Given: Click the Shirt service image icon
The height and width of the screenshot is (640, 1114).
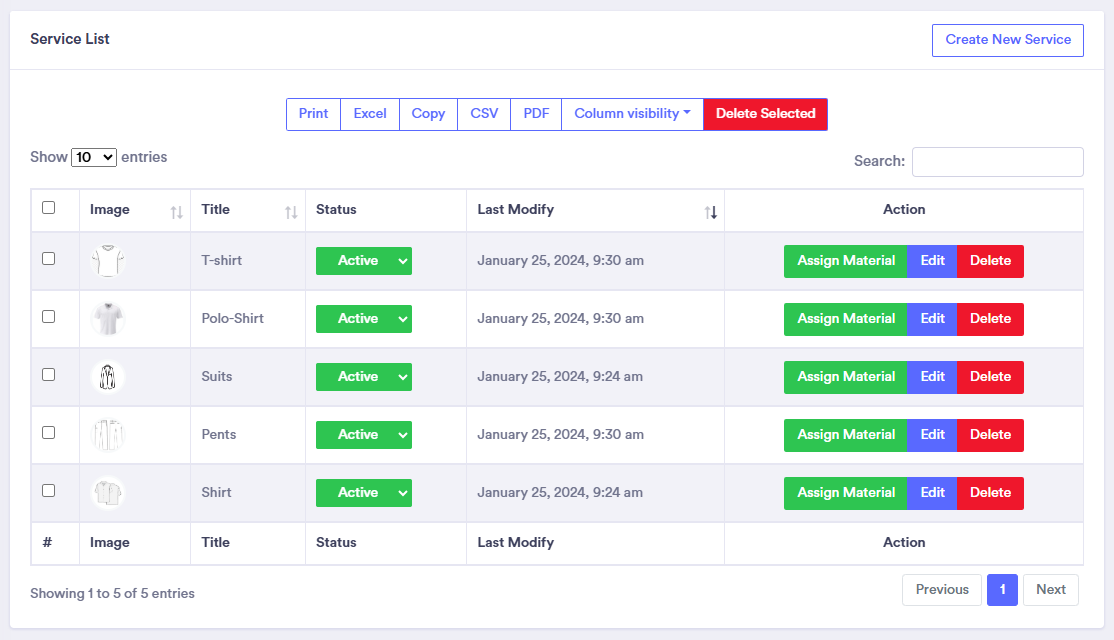Looking at the screenshot, I should (107, 493).
